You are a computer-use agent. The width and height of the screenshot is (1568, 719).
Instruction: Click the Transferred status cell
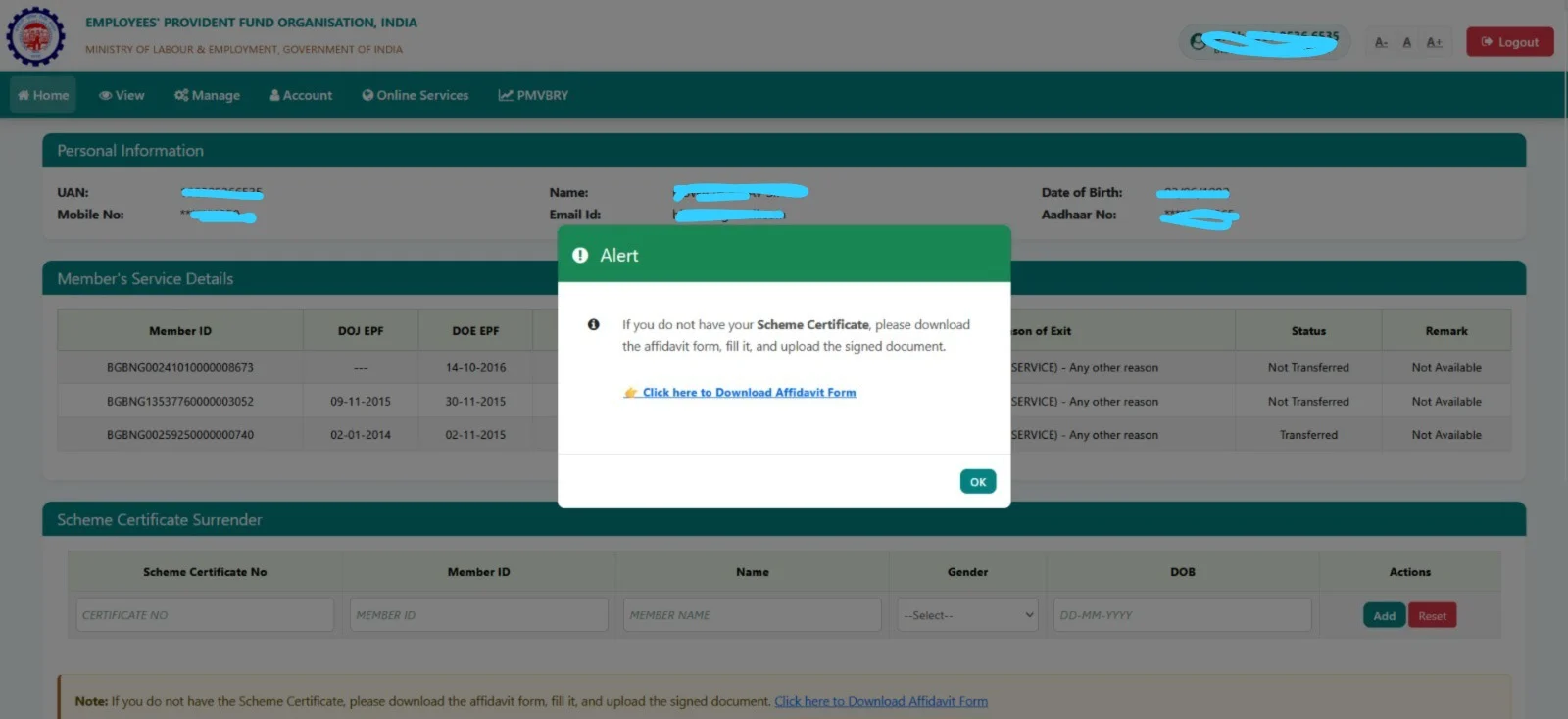1308,434
